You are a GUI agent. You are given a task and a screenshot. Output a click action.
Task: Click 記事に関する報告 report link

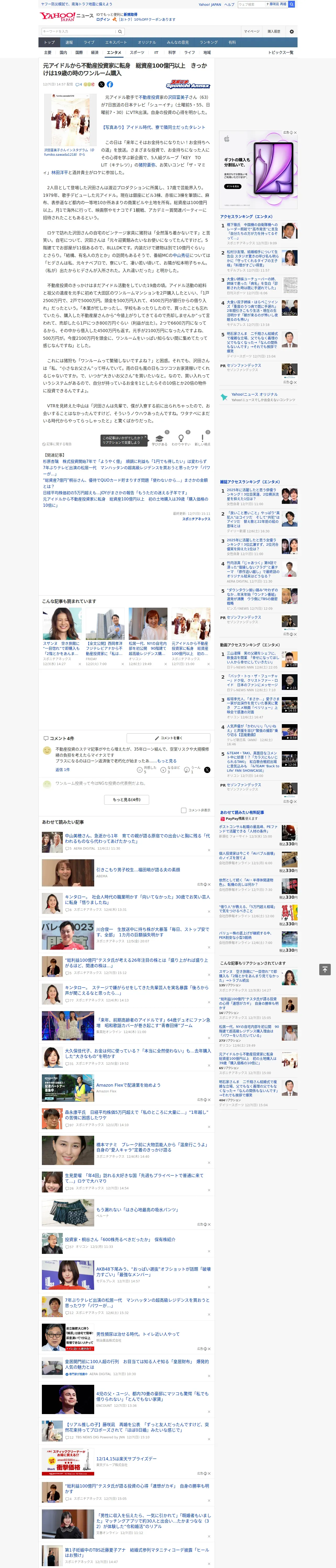(x=57, y=444)
